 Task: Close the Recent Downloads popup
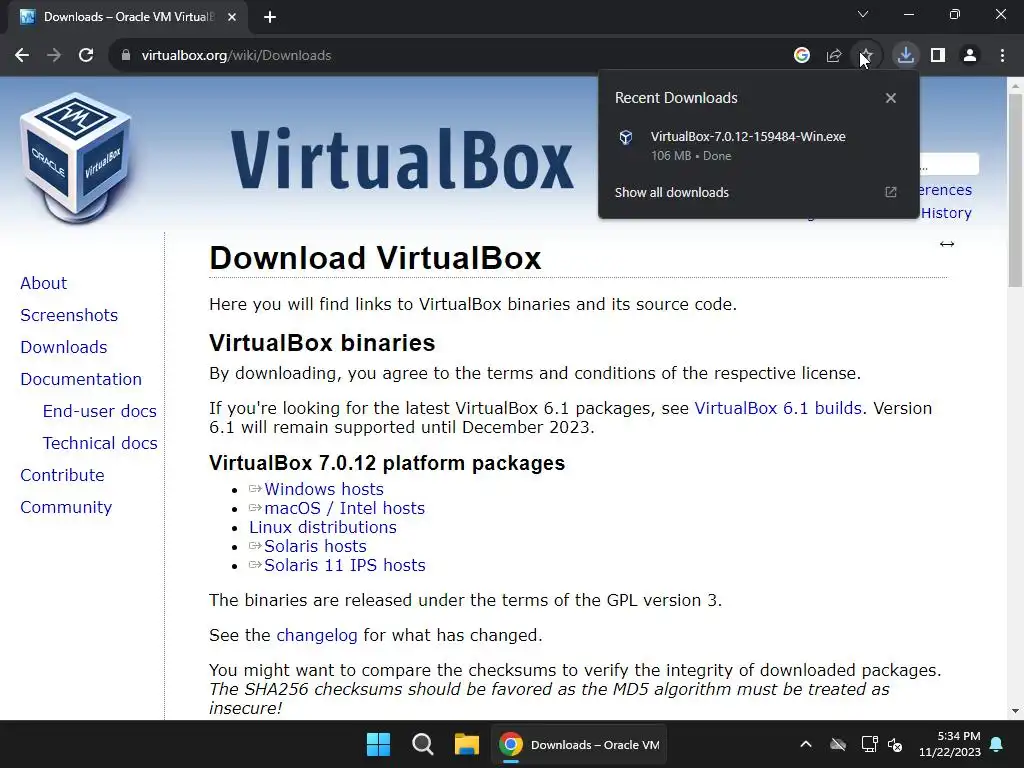click(891, 98)
